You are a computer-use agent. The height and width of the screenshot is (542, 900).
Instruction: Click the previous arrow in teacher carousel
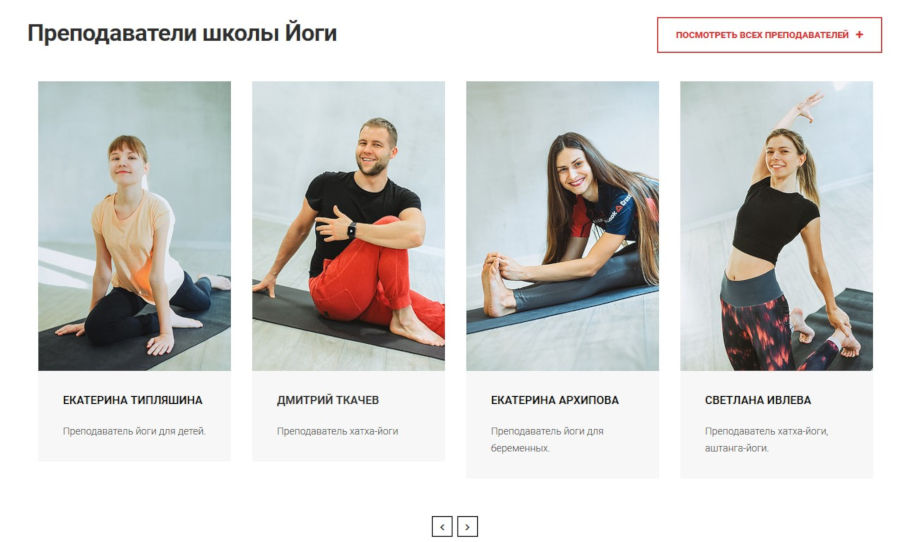442,526
